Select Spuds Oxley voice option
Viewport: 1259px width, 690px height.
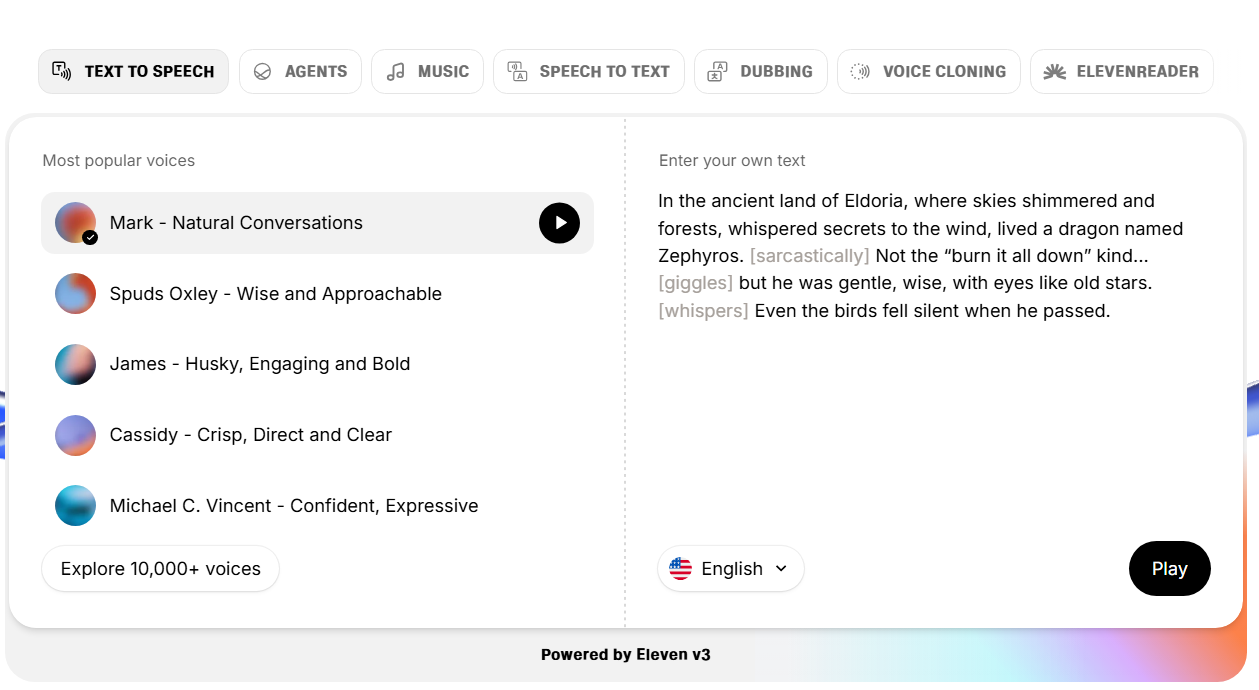click(x=275, y=294)
